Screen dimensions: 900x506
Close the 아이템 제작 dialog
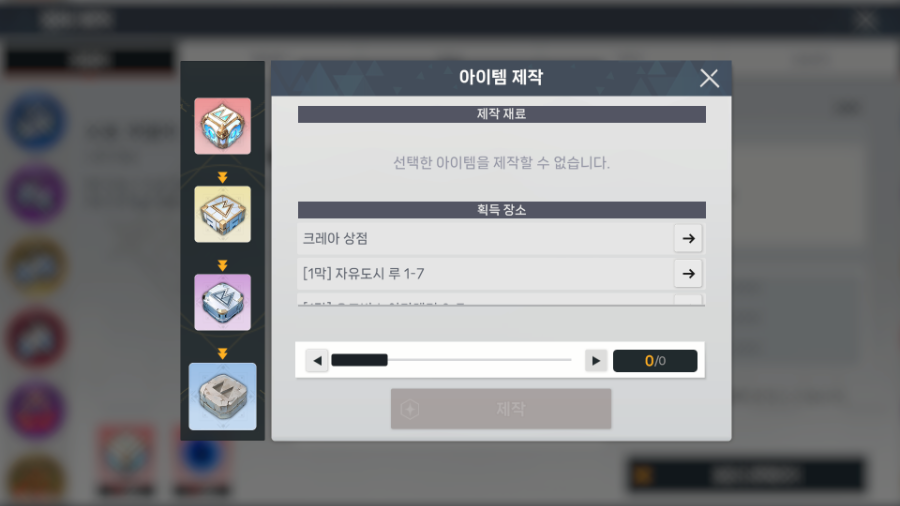pyautogui.click(x=709, y=78)
